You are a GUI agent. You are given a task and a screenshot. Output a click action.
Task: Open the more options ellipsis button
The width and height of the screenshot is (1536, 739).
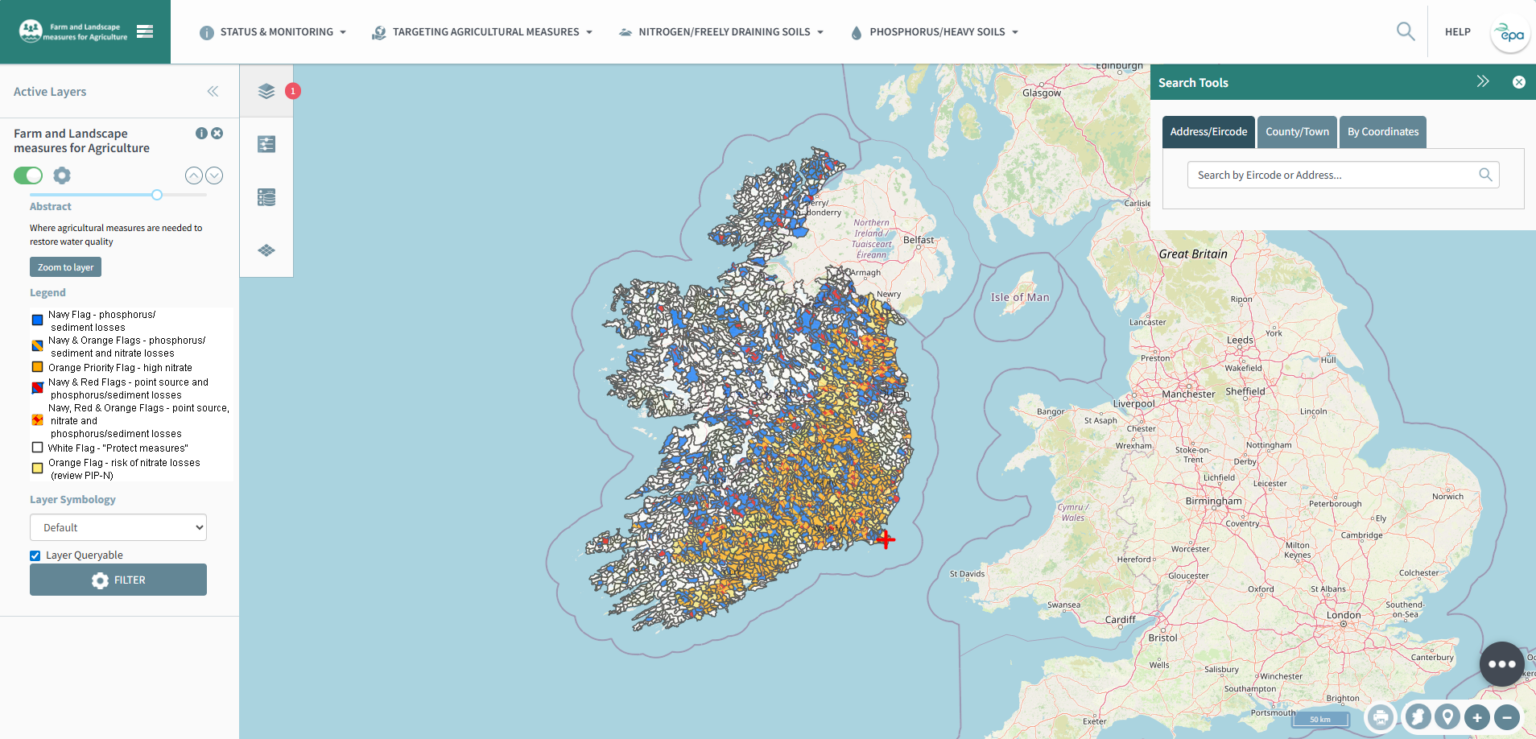click(1501, 663)
